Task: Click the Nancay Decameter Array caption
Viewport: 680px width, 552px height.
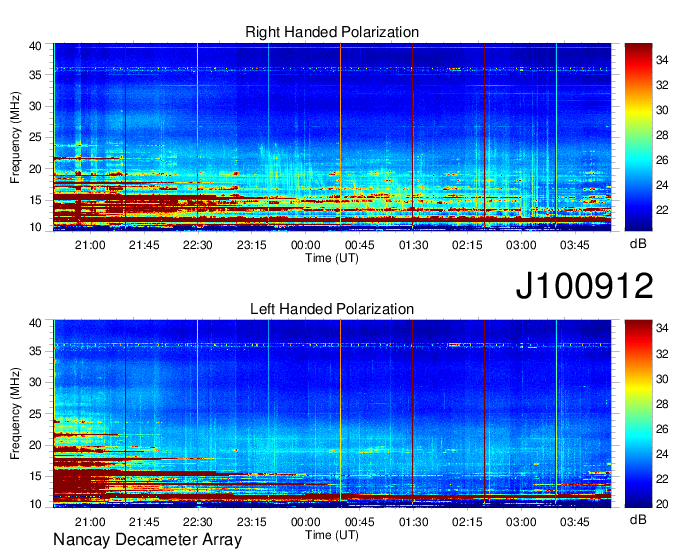Action: (x=147, y=540)
